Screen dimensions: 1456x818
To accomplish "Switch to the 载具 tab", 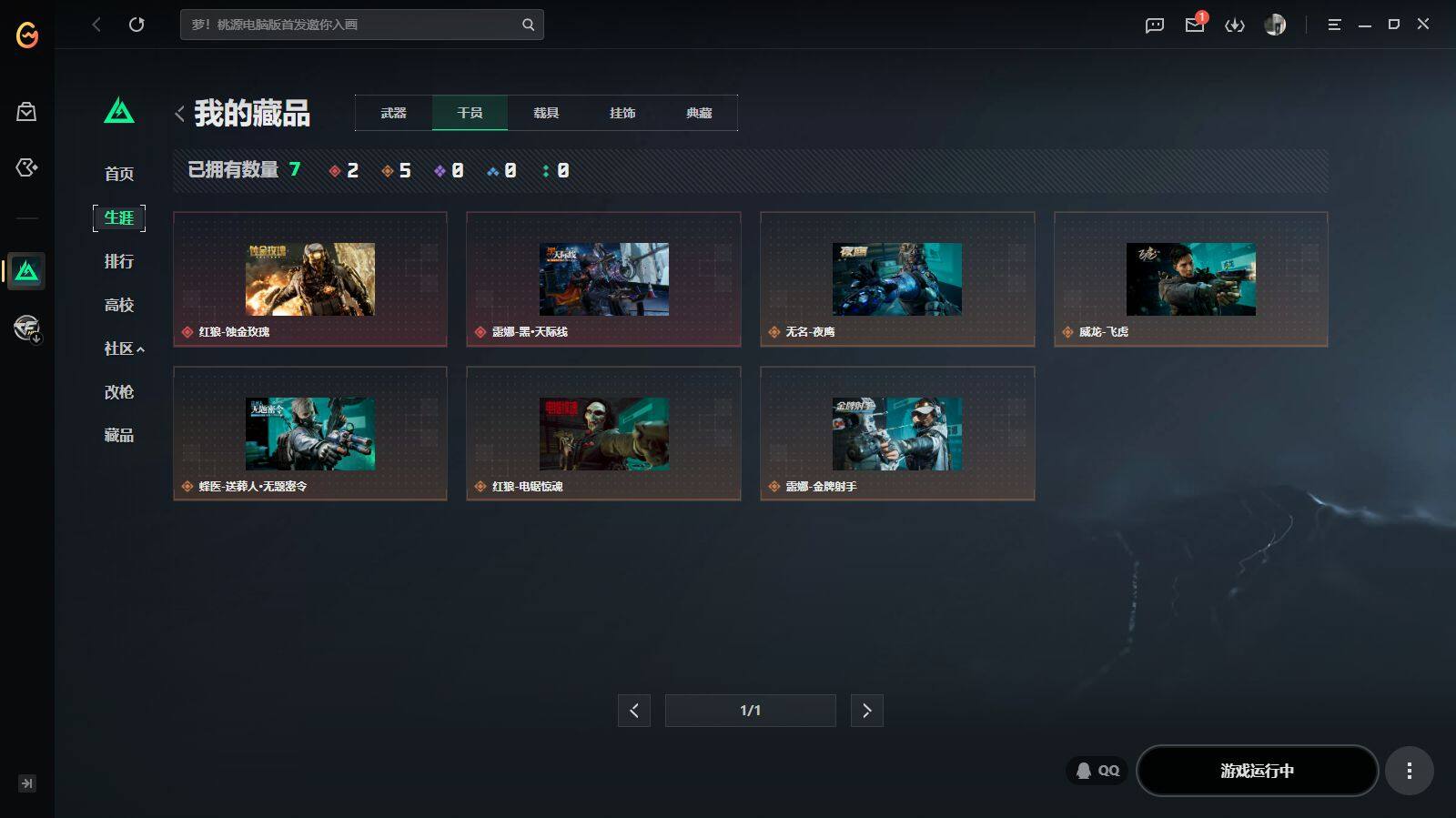I will tap(546, 113).
